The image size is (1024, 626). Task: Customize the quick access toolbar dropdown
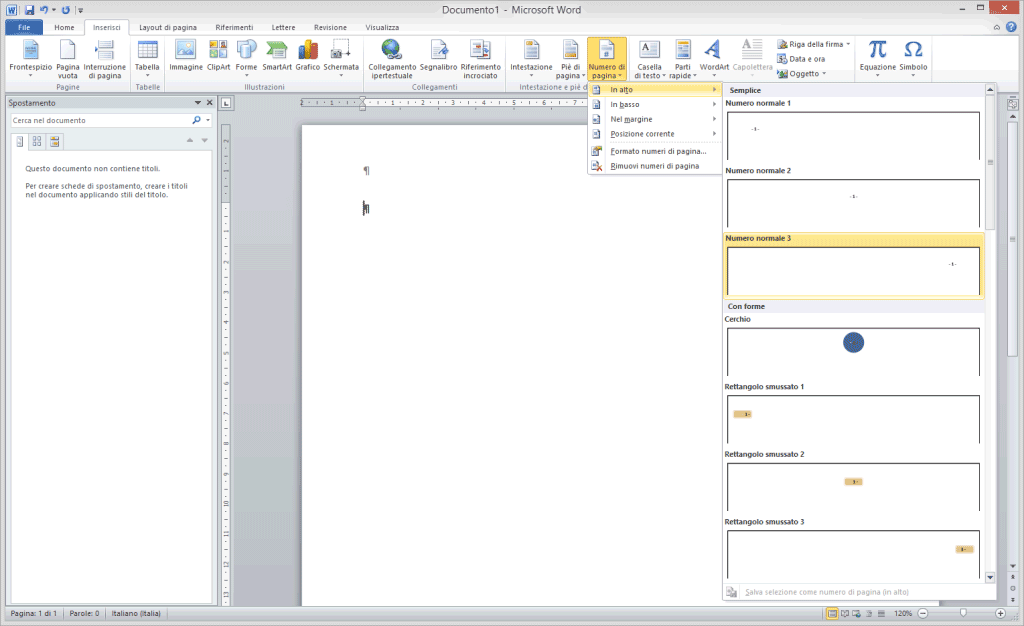[80, 10]
